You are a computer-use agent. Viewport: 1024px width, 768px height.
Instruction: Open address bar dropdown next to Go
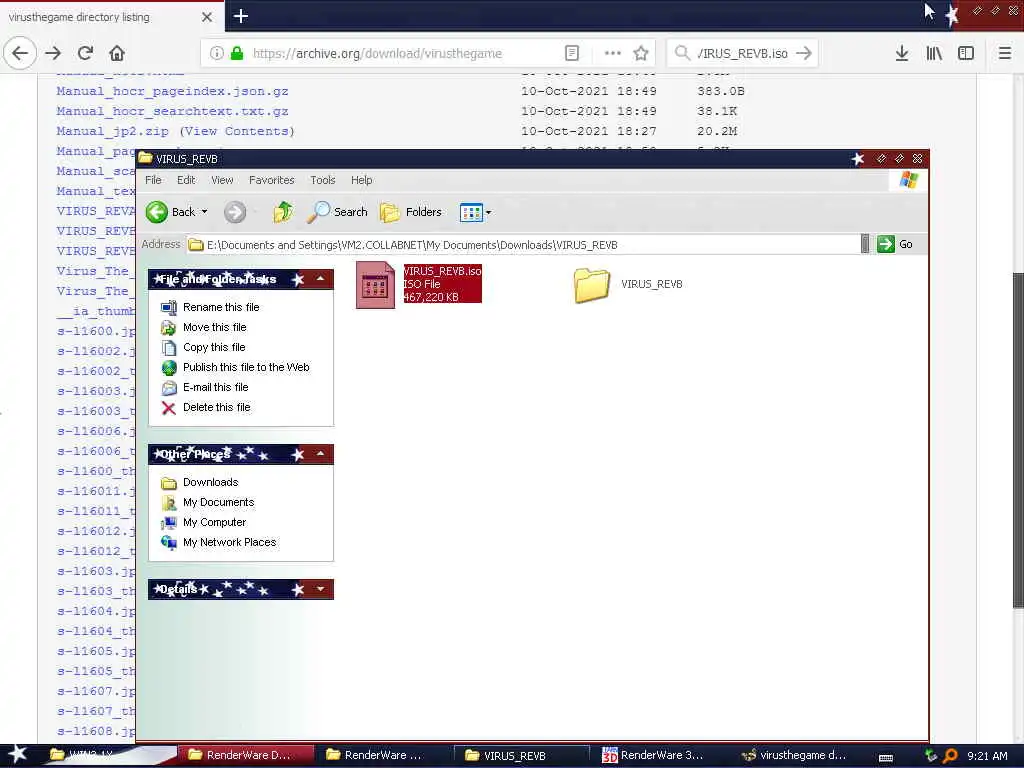tap(865, 244)
